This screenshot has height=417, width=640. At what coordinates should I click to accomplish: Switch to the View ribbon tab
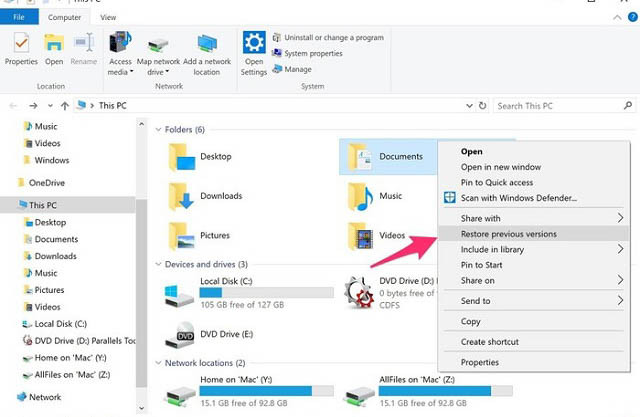pos(108,17)
